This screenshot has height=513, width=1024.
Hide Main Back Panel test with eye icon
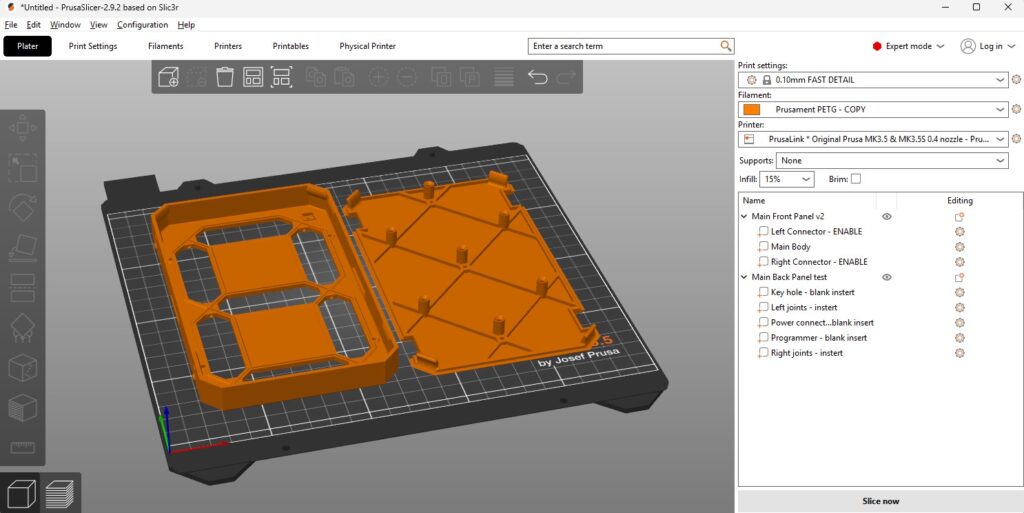pyautogui.click(x=886, y=277)
